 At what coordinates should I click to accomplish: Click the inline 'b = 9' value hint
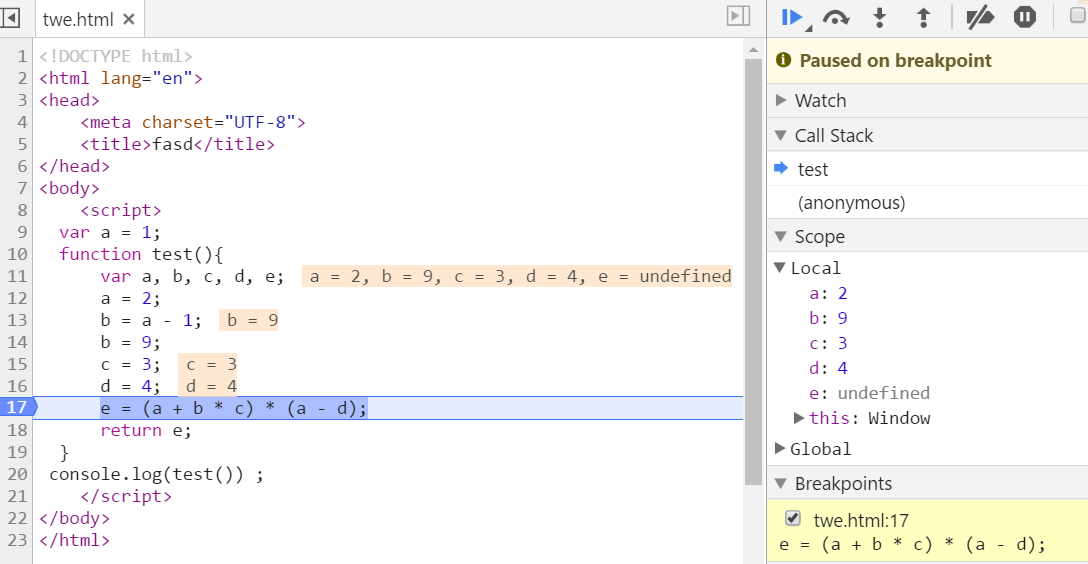tap(248, 320)
